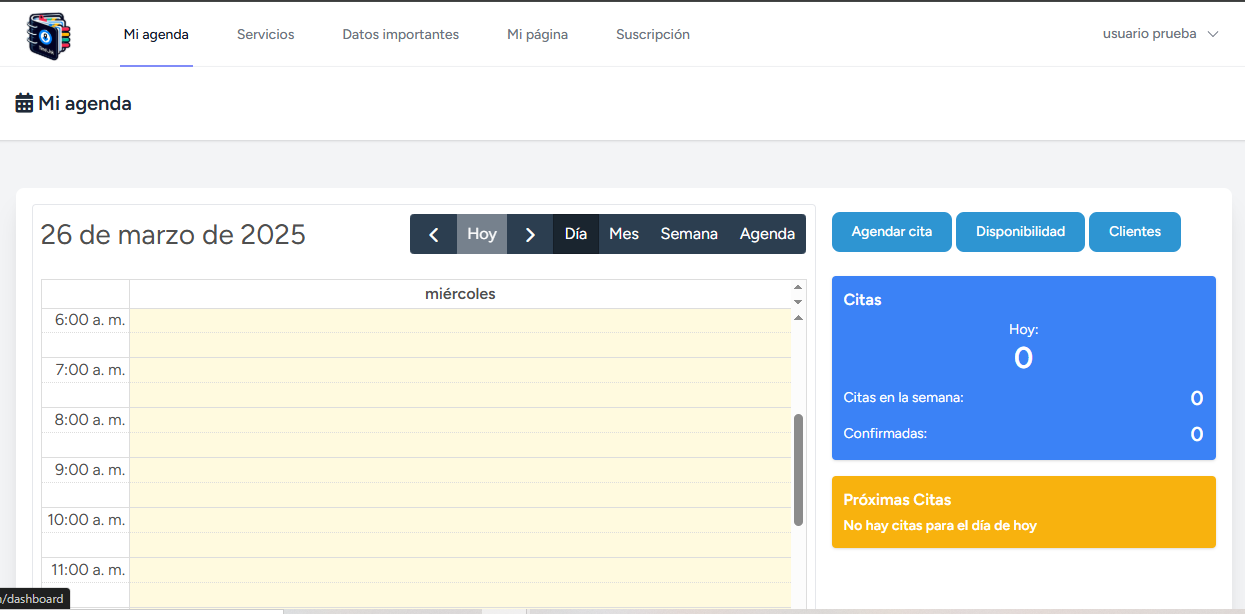The height and width of the screenshot is (614, 1245).
Task: Click the wallet app logo
Action: (49, 35)
